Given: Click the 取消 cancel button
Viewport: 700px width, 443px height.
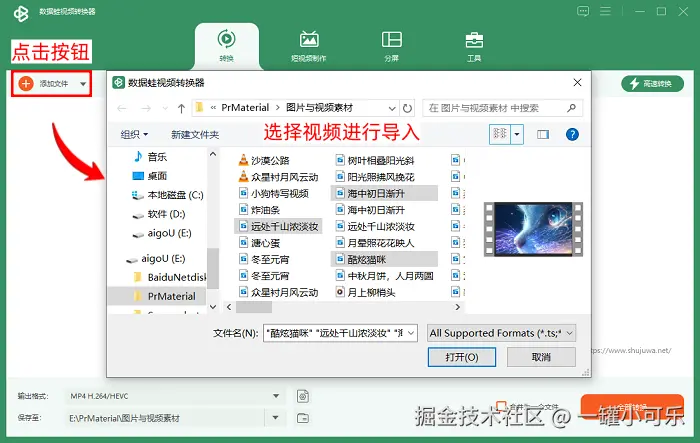Looking at the screenshot, I should tap(541, 357).
